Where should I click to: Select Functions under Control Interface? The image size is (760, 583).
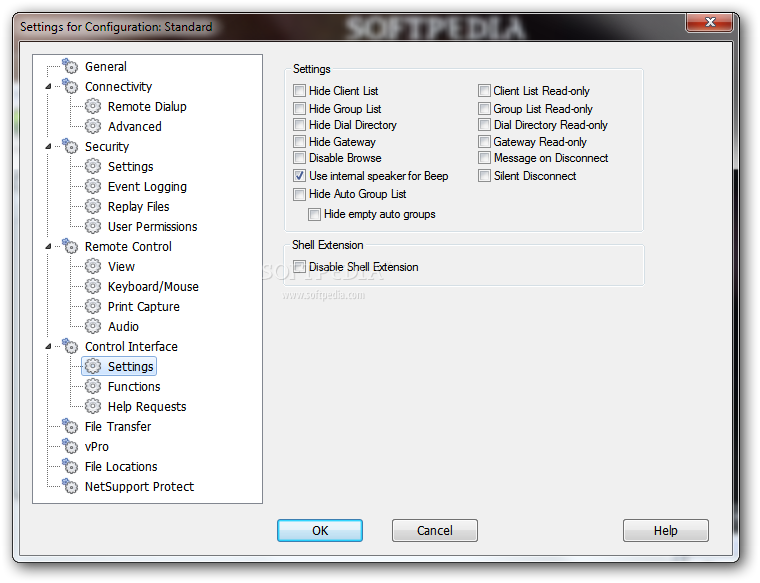click(x=134, y=387)
